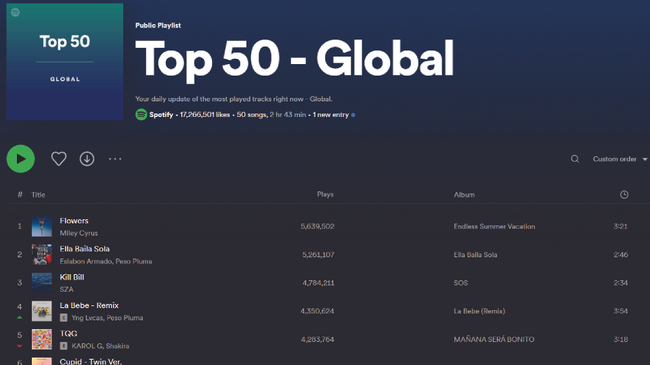Click the Plays column header
The image size is (650, 365).
325,194
